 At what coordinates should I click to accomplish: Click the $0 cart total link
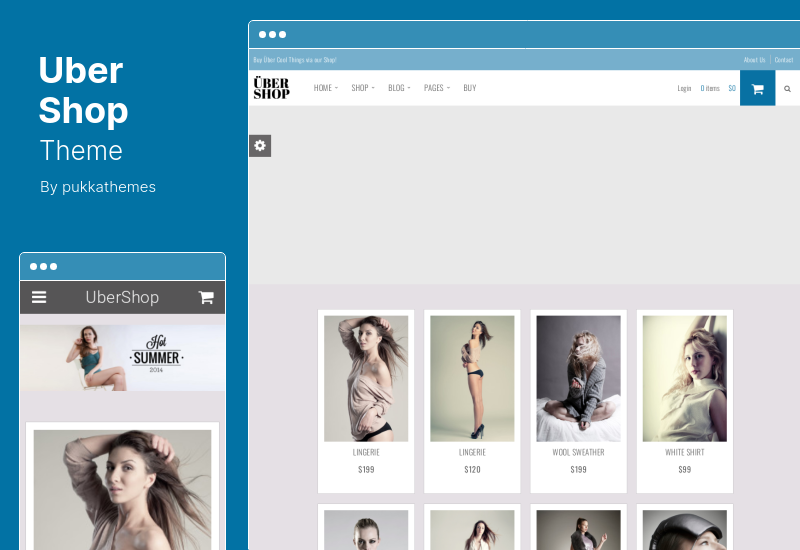(732, 88)
